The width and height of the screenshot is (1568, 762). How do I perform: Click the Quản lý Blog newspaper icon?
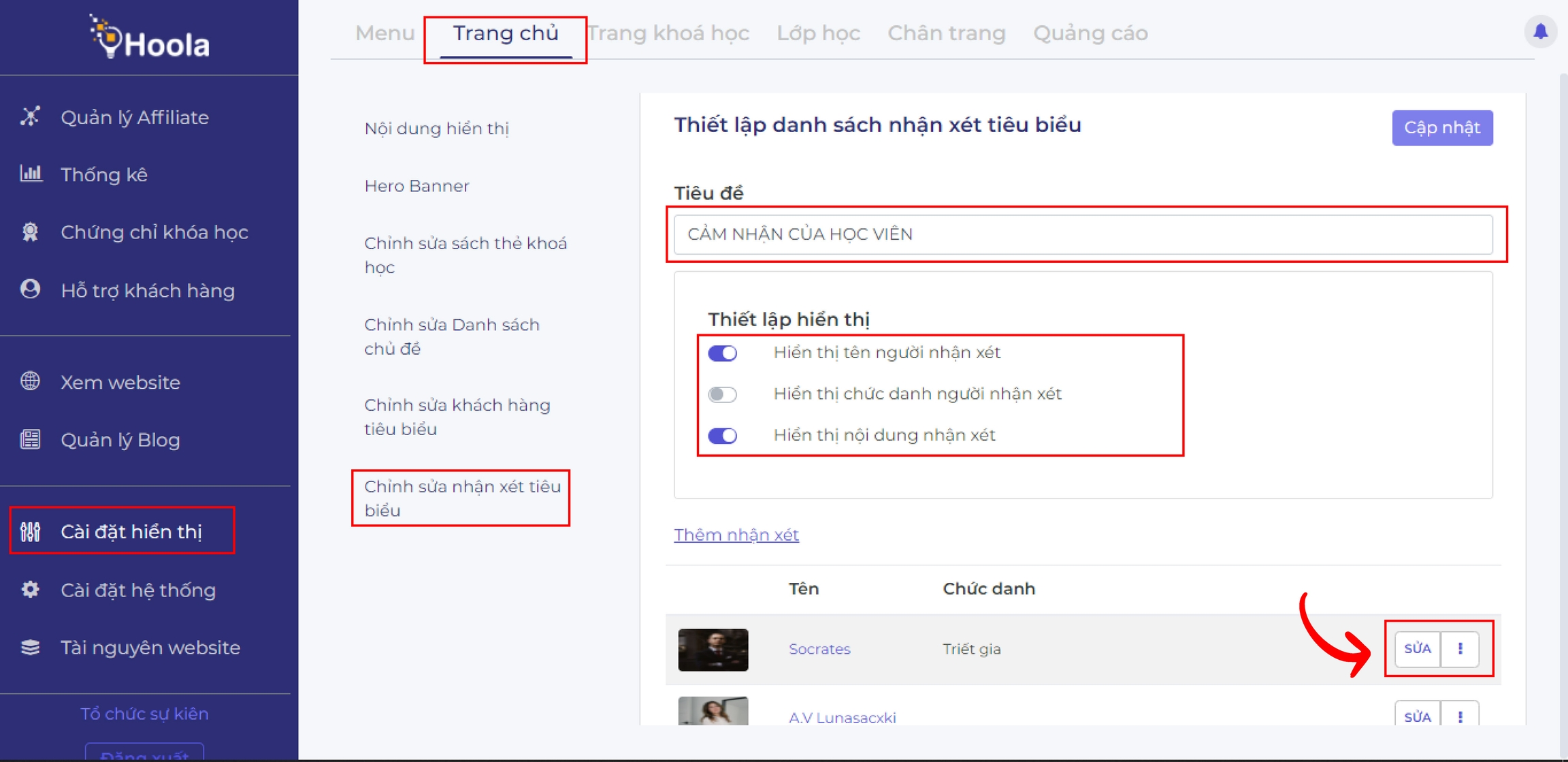(30, 439)
